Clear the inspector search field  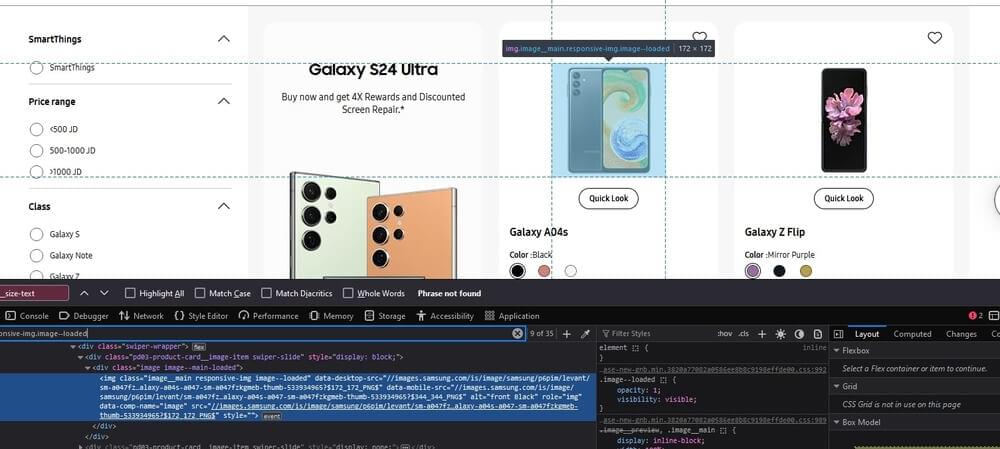[x=518, y=333]
